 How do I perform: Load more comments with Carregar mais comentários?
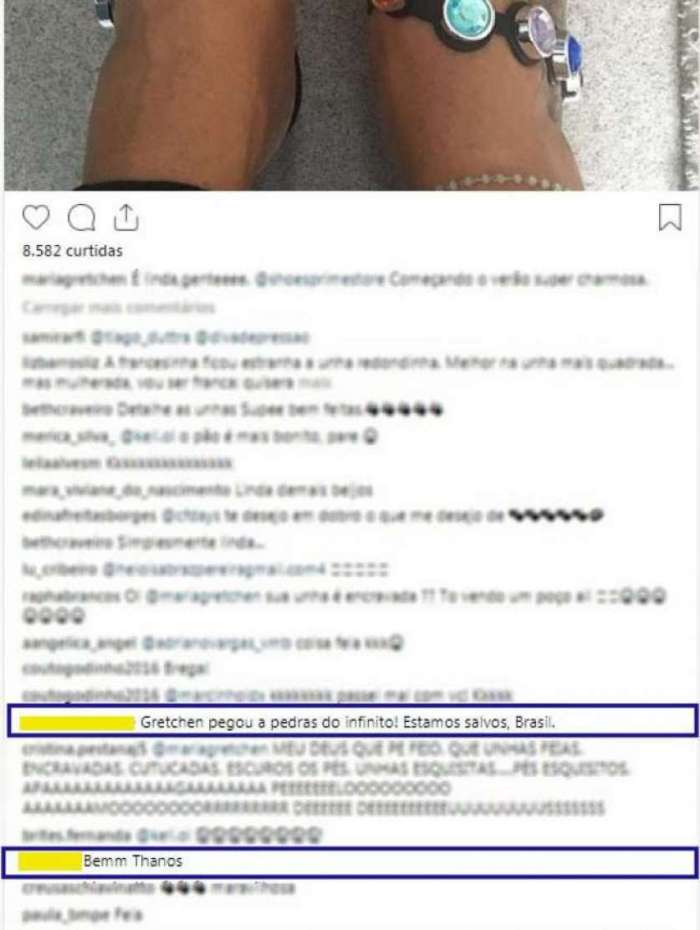pyautogui.click(x=118, y=307)
